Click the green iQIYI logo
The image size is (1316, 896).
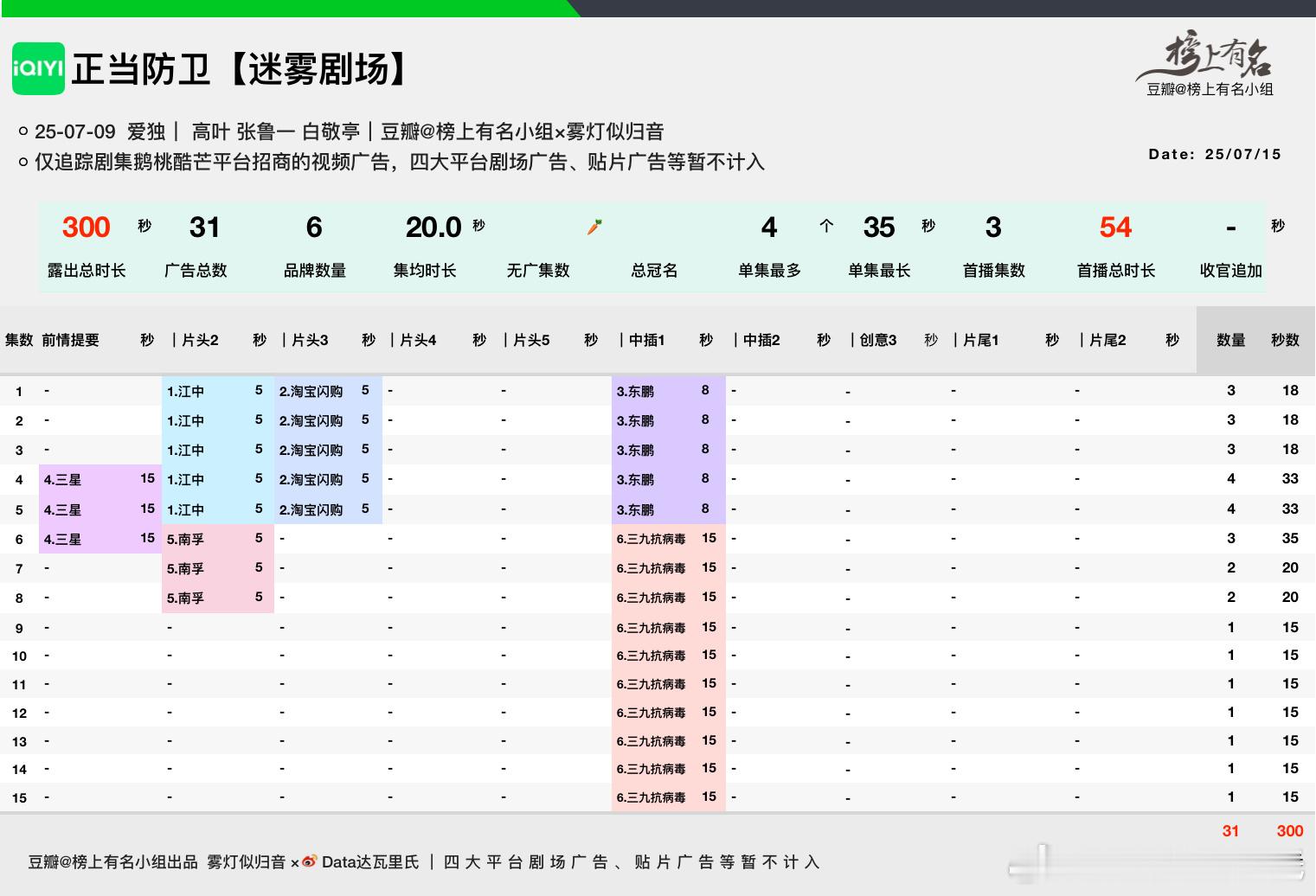38,68
